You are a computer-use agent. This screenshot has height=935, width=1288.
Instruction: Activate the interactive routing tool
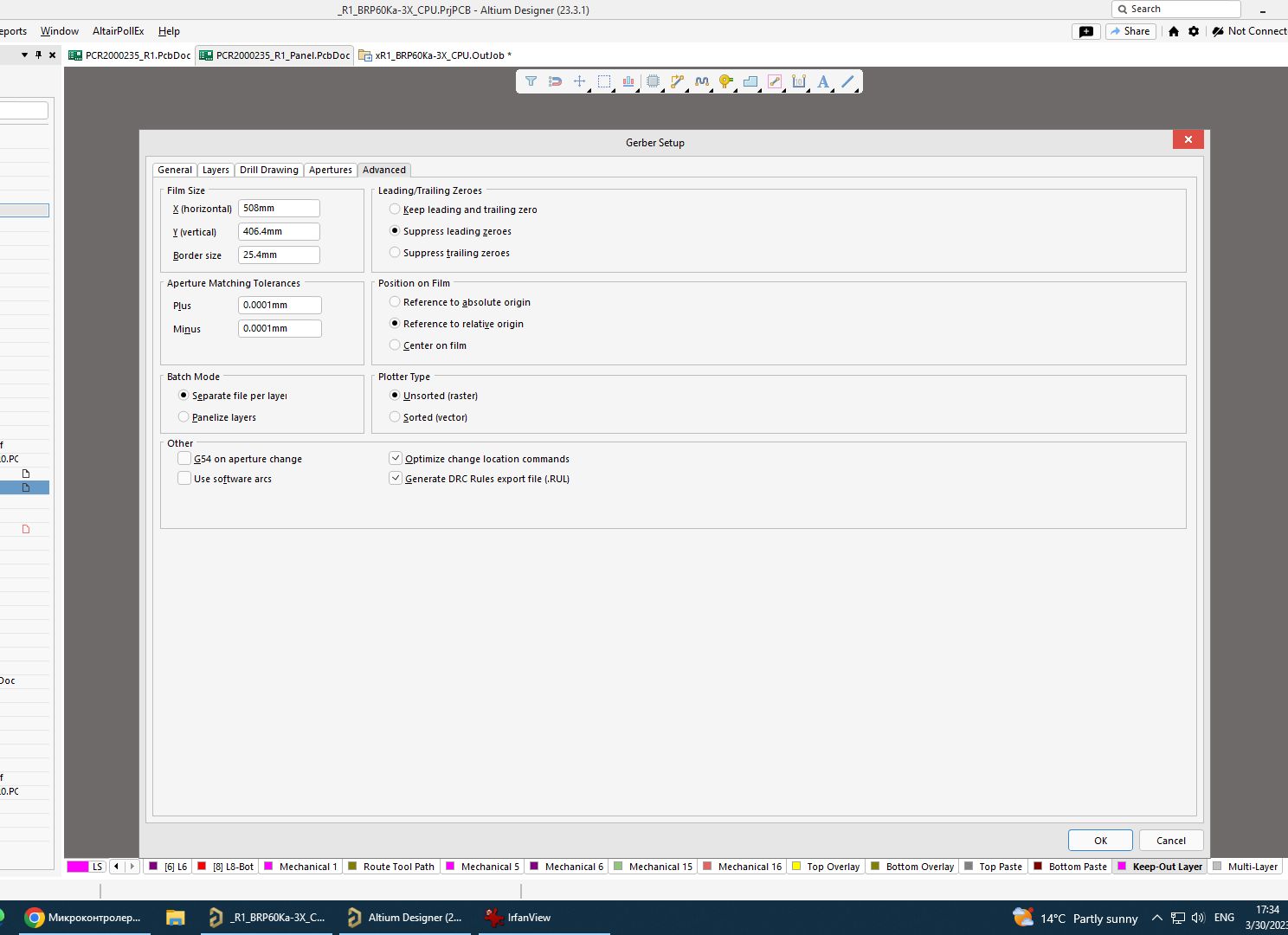tap(678, 81)
